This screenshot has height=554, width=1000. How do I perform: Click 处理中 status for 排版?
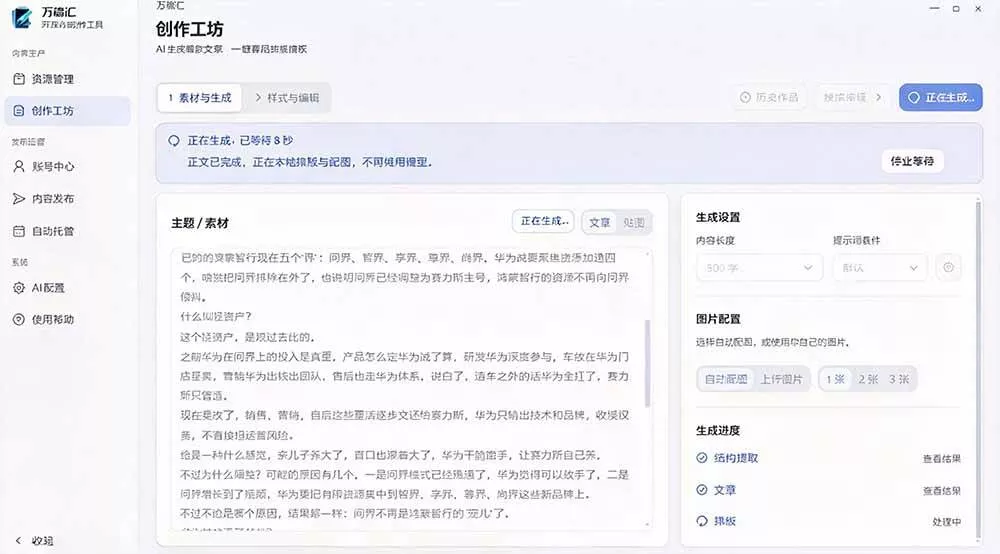[946, 521]
